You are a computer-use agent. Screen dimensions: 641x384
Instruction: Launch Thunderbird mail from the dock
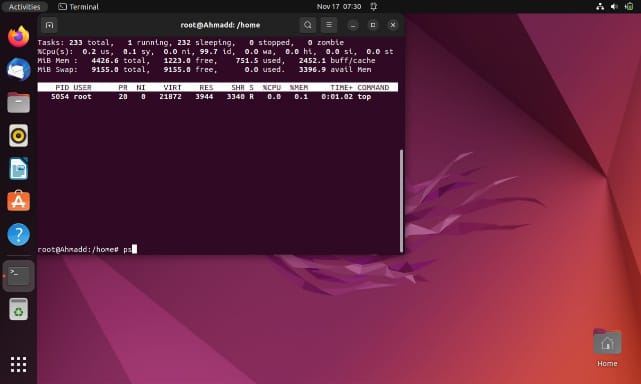18,69
